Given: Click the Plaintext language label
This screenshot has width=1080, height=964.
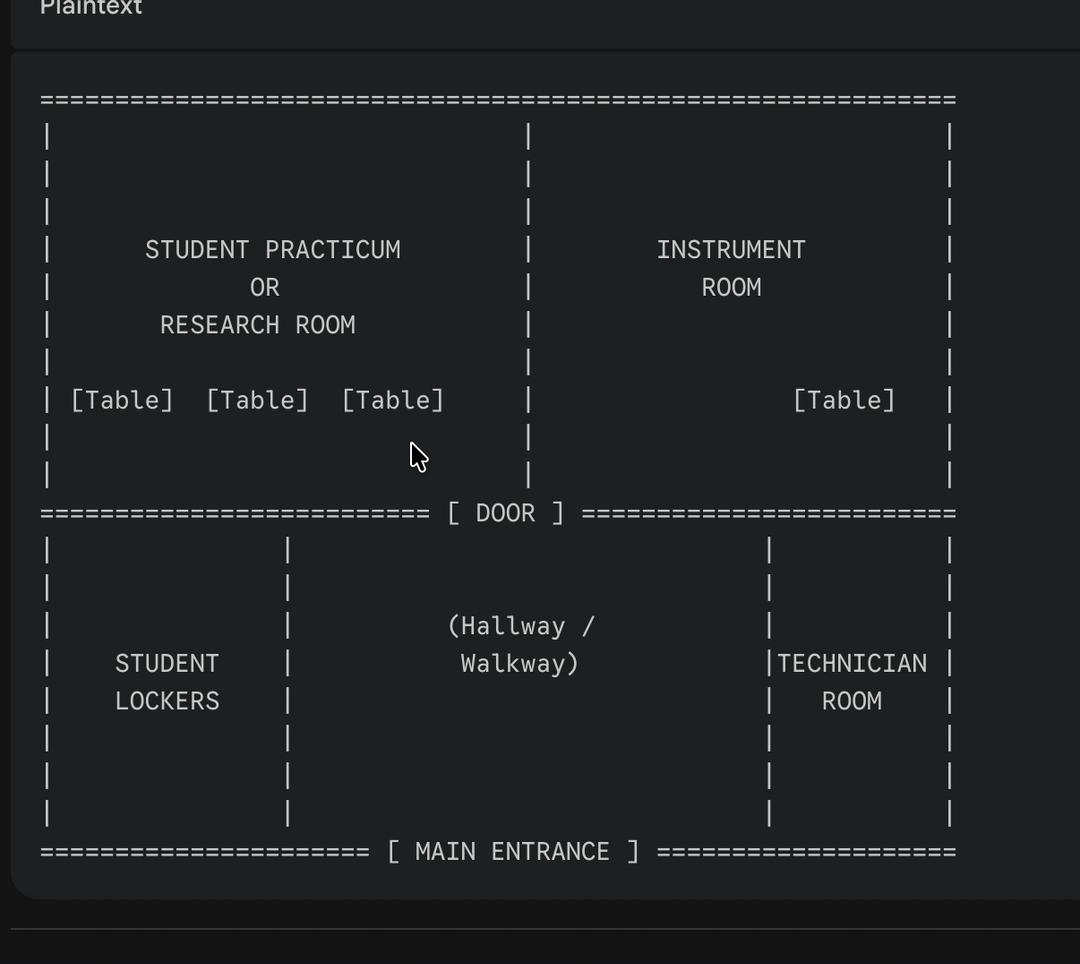Looking at the screenshot, I should 91,8.
